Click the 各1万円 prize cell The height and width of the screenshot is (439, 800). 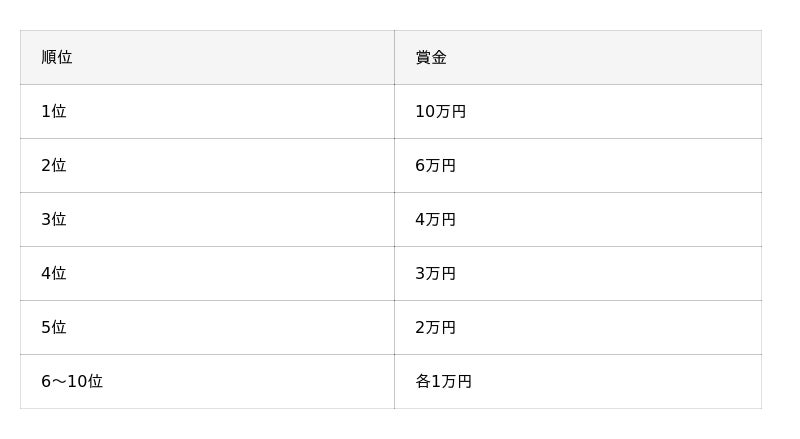click(x=443, y=381)
